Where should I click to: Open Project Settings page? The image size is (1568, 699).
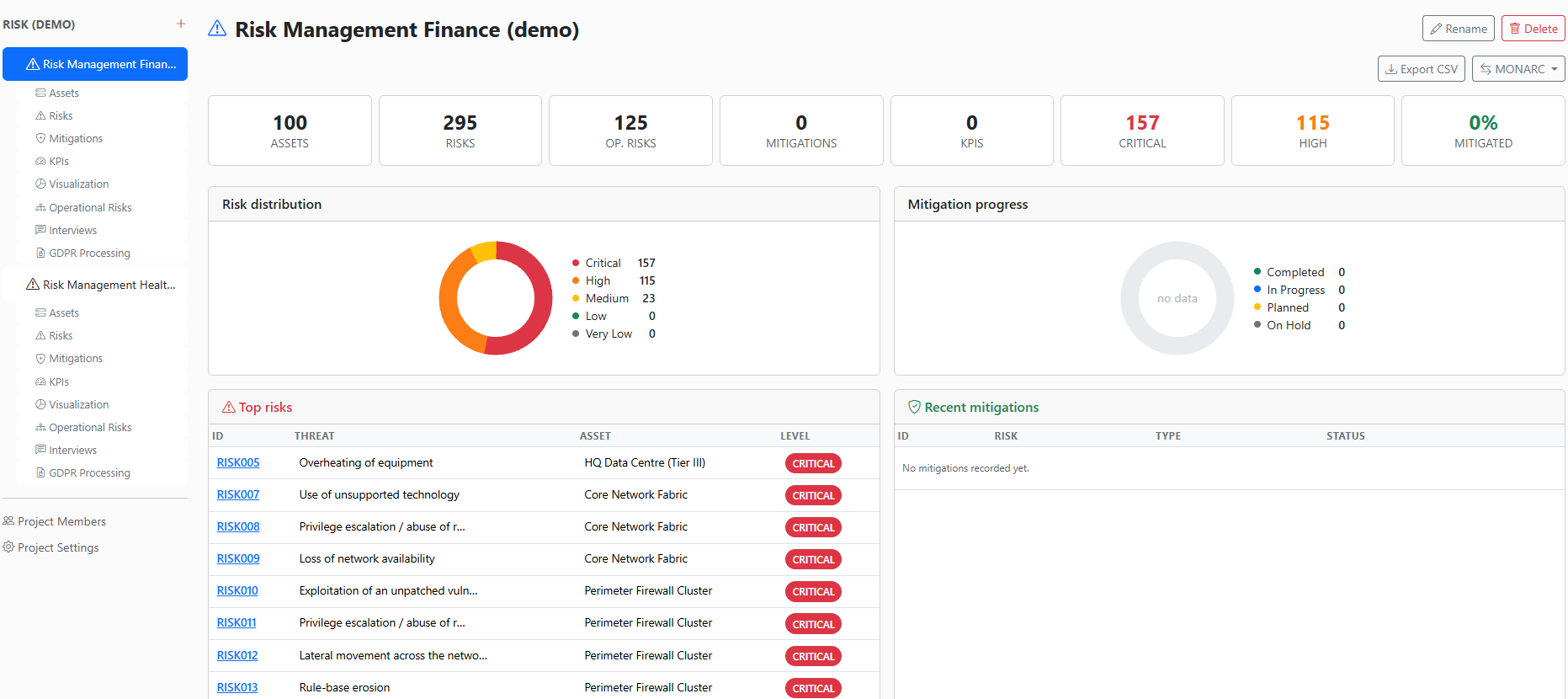coord(51,547)
